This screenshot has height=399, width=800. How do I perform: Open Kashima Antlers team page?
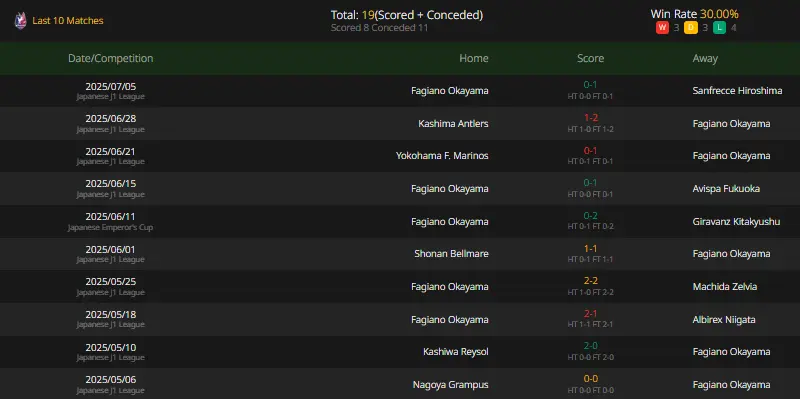tap(453, 123)
